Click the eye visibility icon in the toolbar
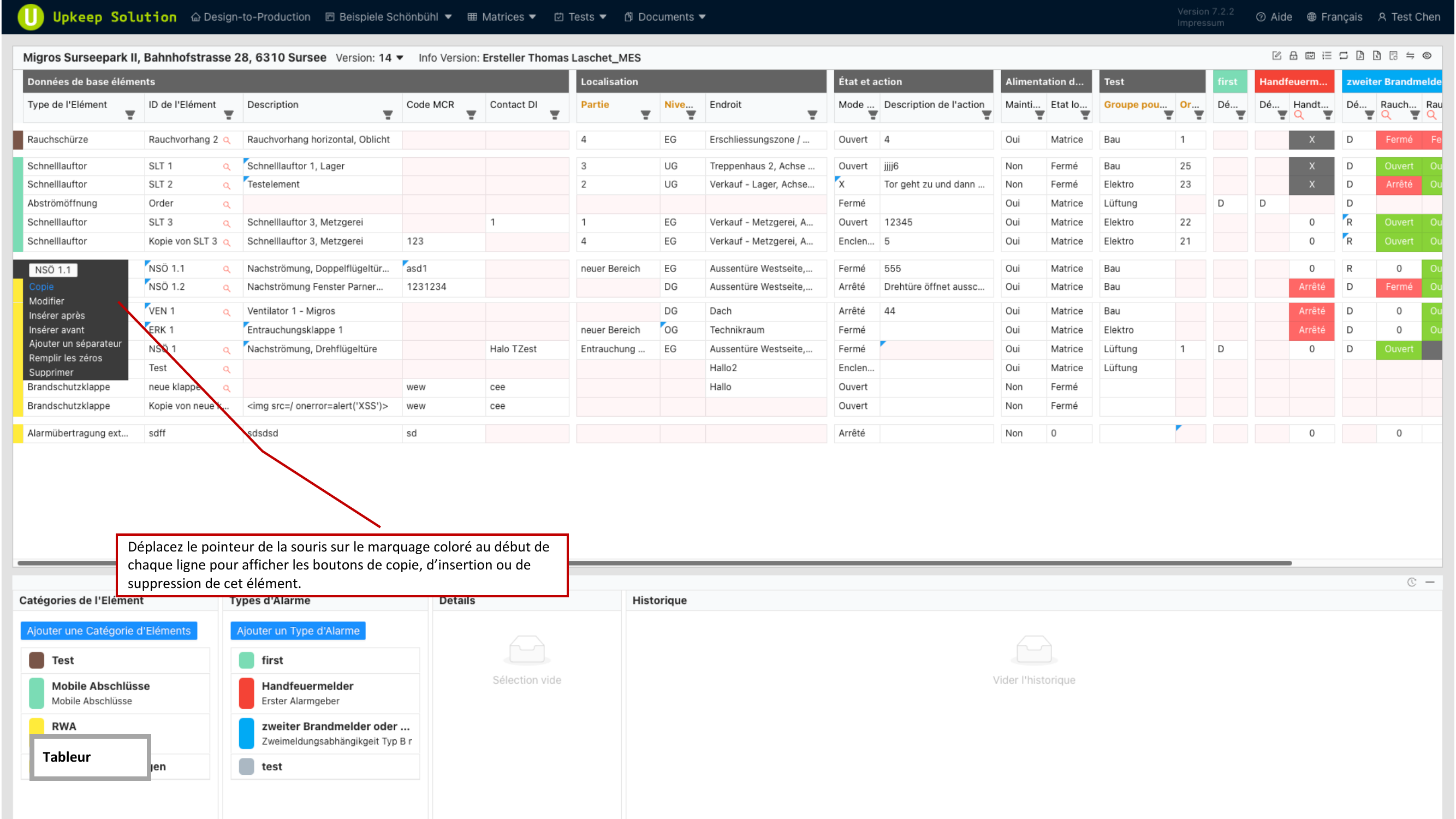 (1428, 56)
